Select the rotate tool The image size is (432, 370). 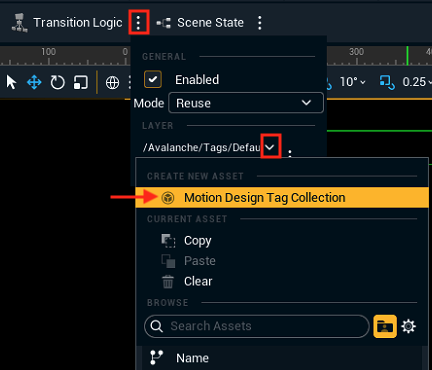tap(57, 82)
